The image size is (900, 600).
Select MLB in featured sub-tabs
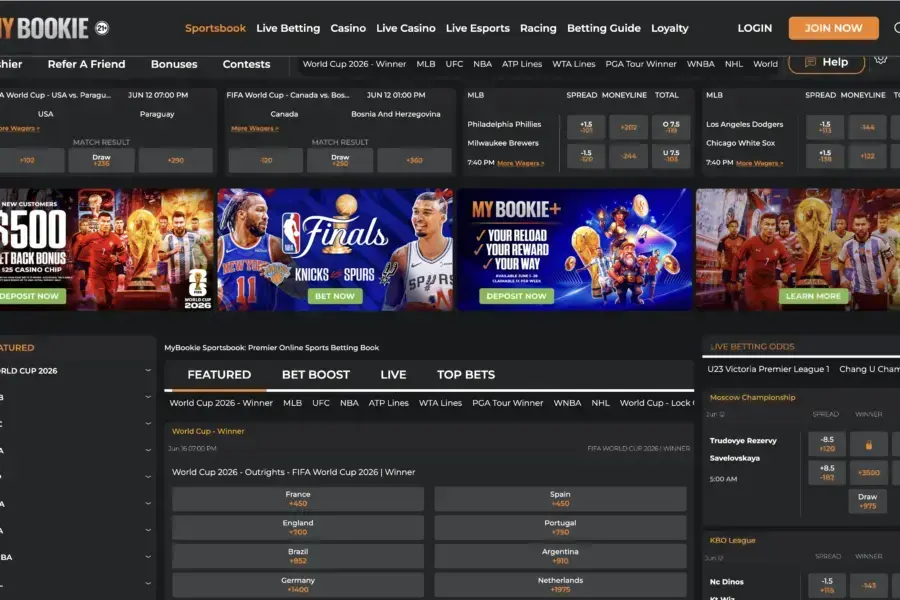[292, 403]
